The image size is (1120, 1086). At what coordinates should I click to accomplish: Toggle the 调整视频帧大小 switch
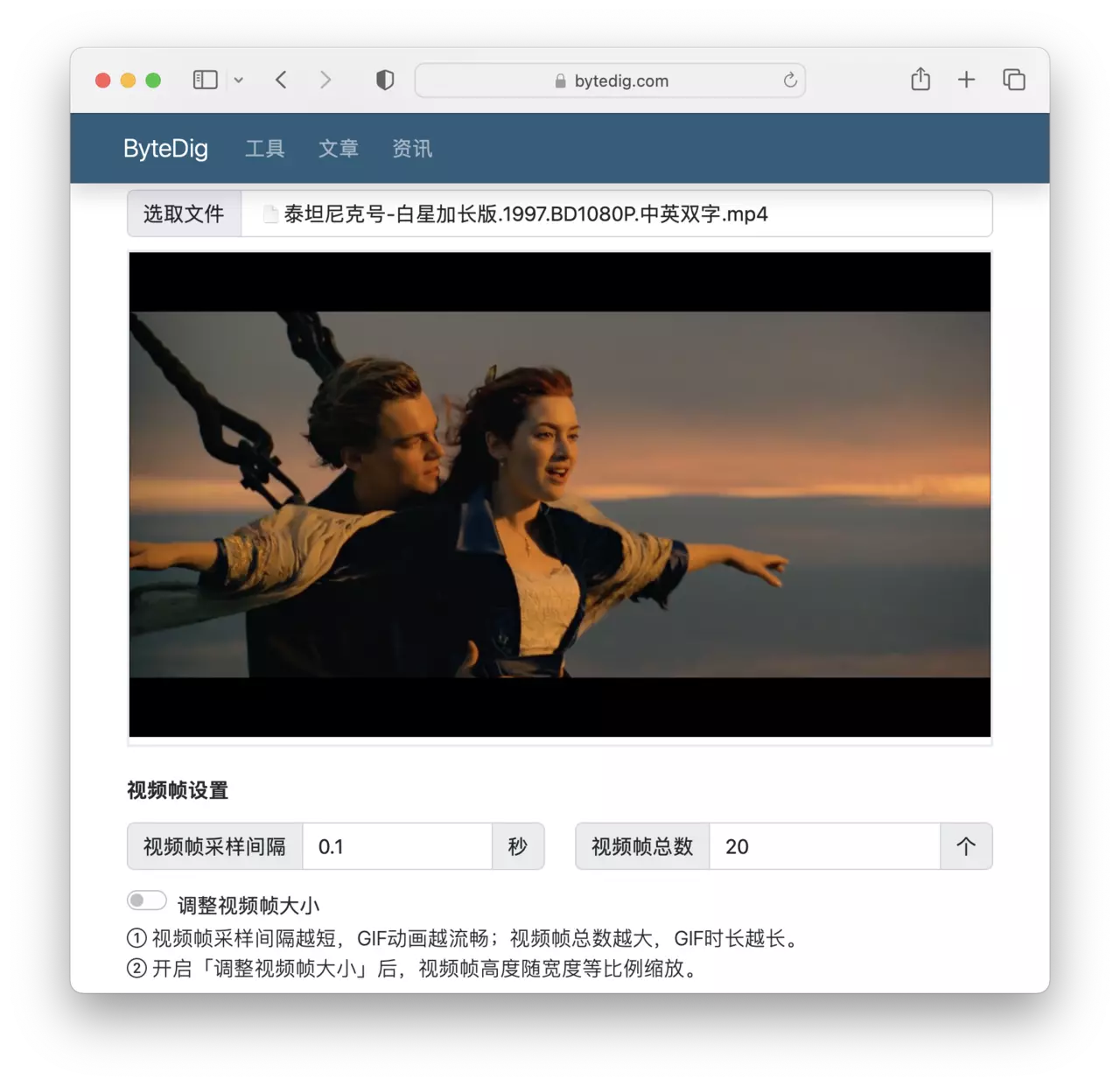(x=146, y=900)
